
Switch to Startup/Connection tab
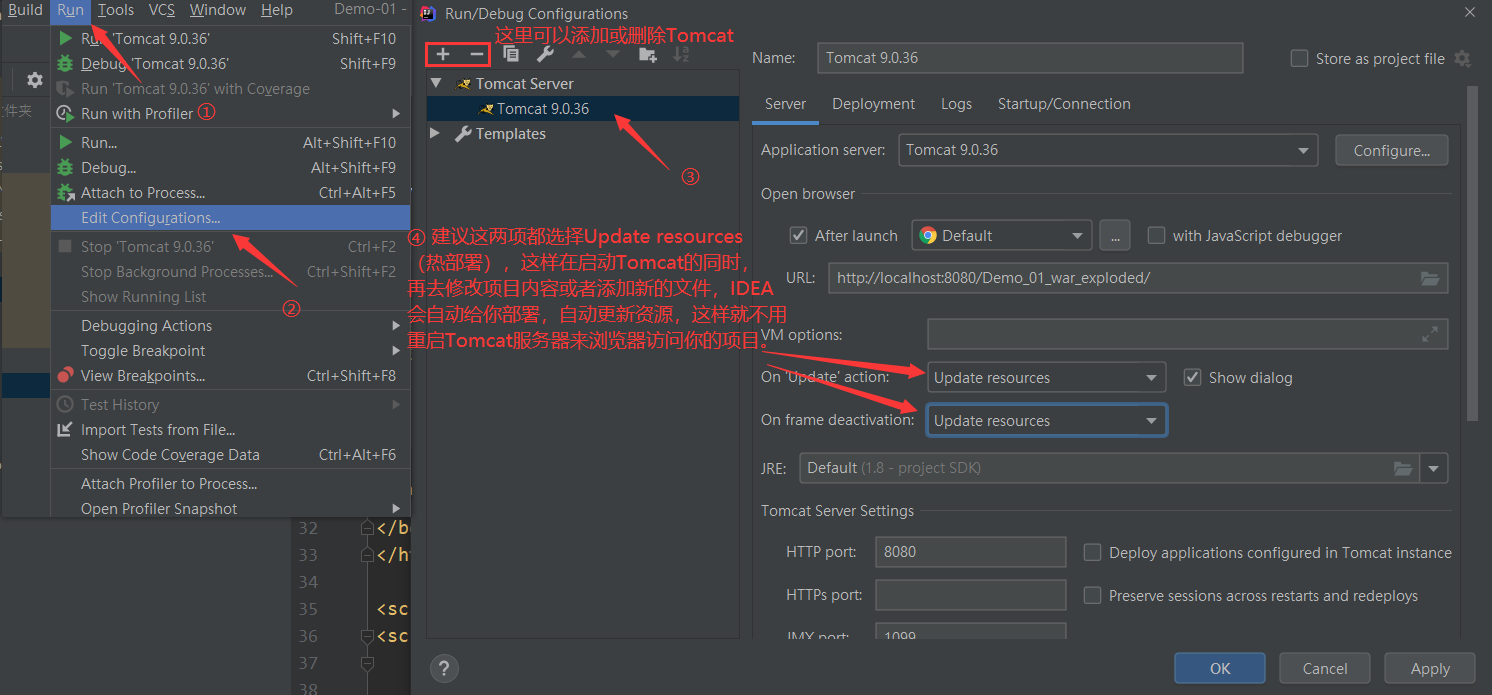(x=1064, y=103)
